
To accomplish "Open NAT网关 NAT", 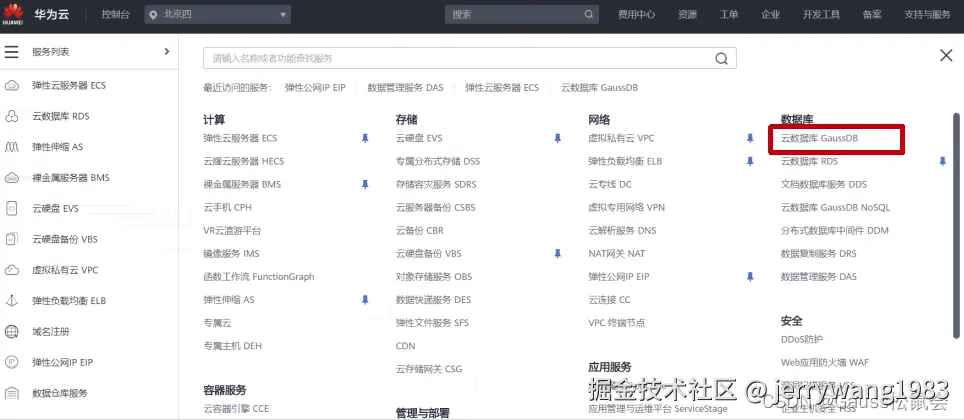I will pyautogui.click(x=617, y=253).
